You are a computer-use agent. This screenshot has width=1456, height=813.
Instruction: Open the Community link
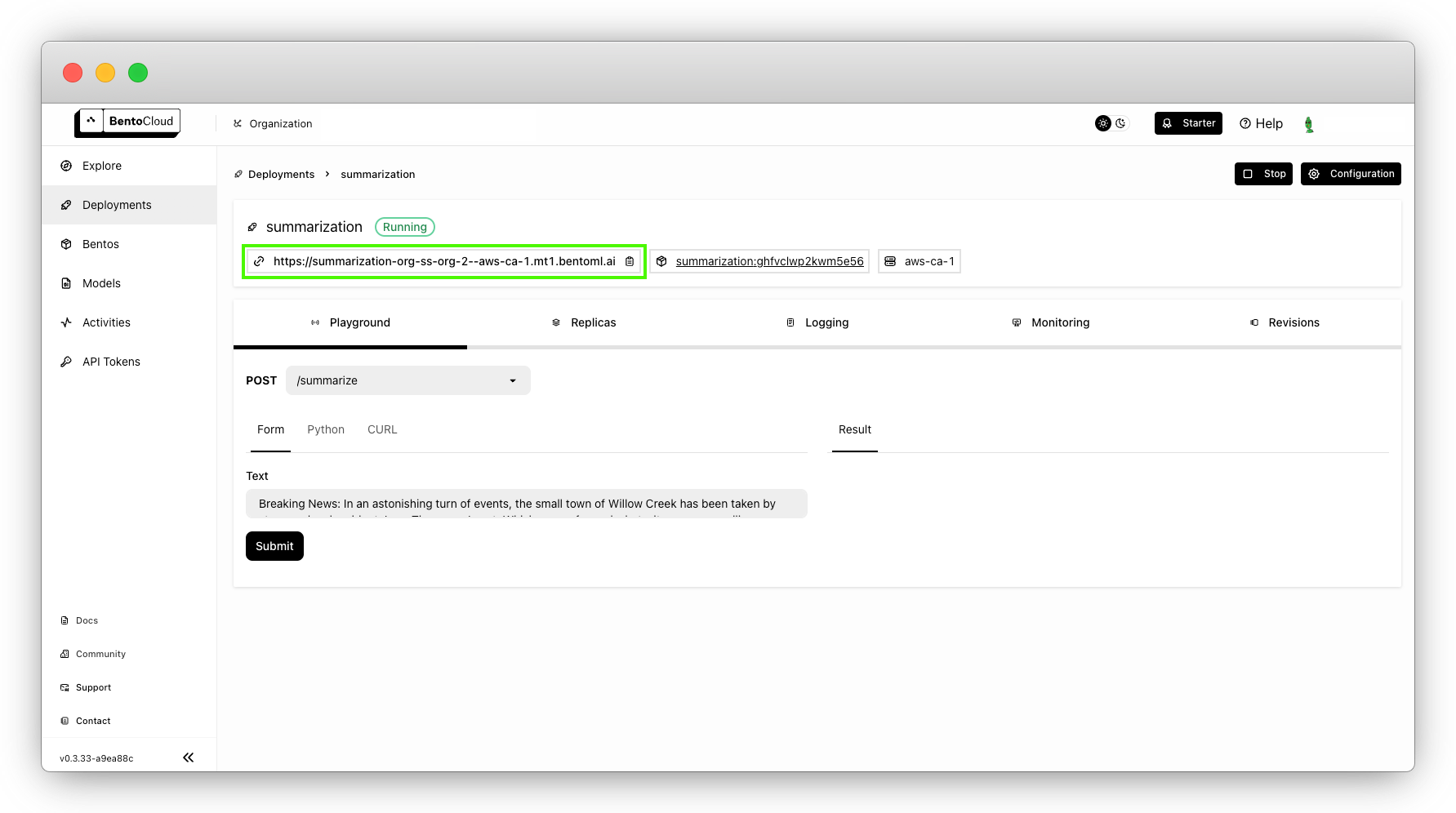(x=93, y=654)
